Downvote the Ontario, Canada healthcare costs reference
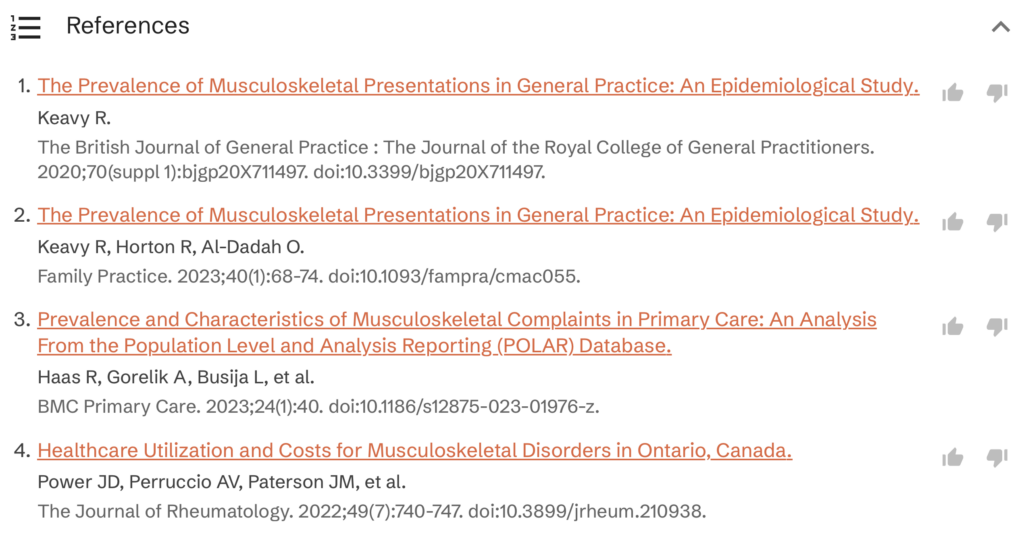The height and width of the screenshot is (549, 1024). click(997, 457)
